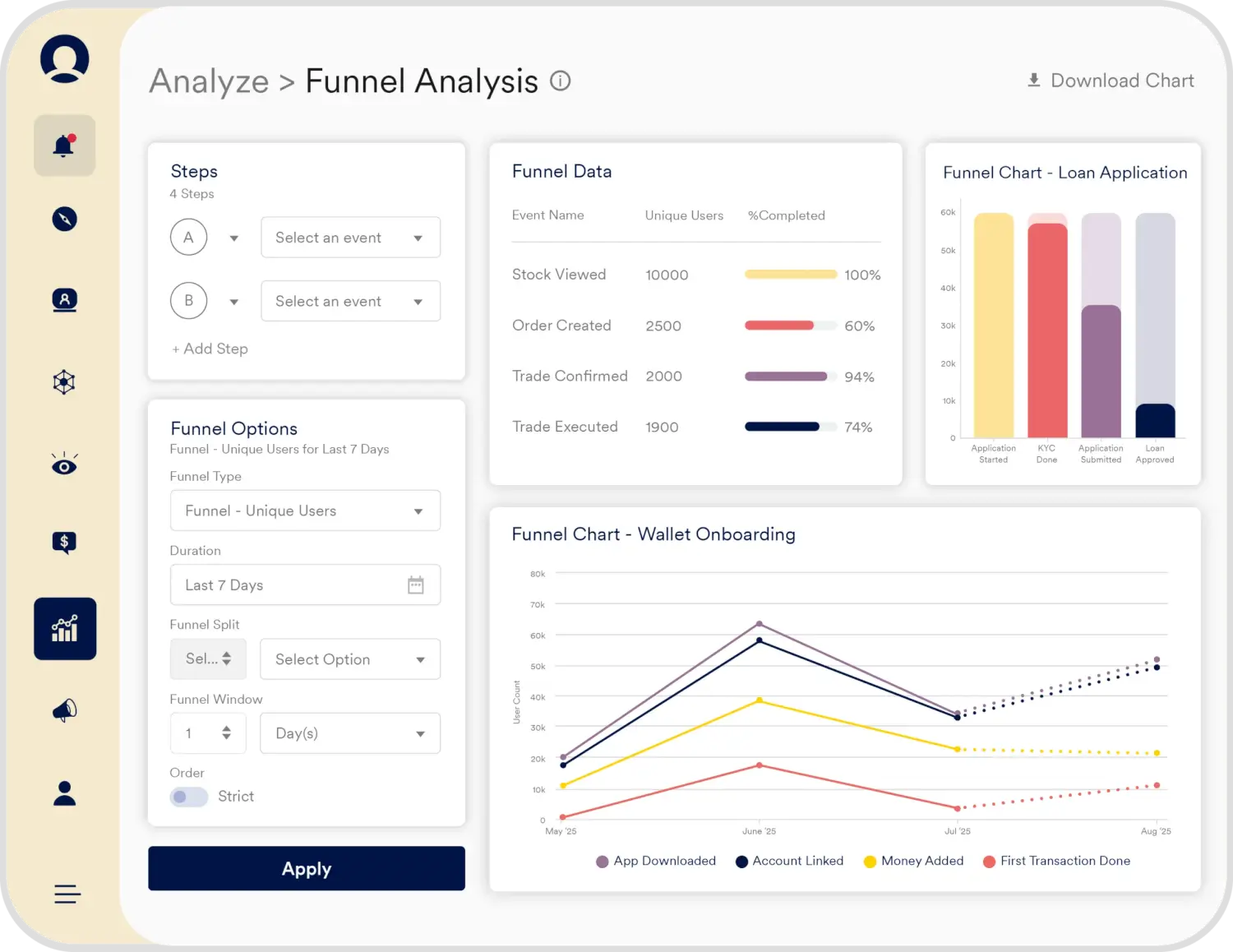The image size is (1233, 952).
Task: Toggle First Transaction Done legend item
Action: (x=1056, y=861)
